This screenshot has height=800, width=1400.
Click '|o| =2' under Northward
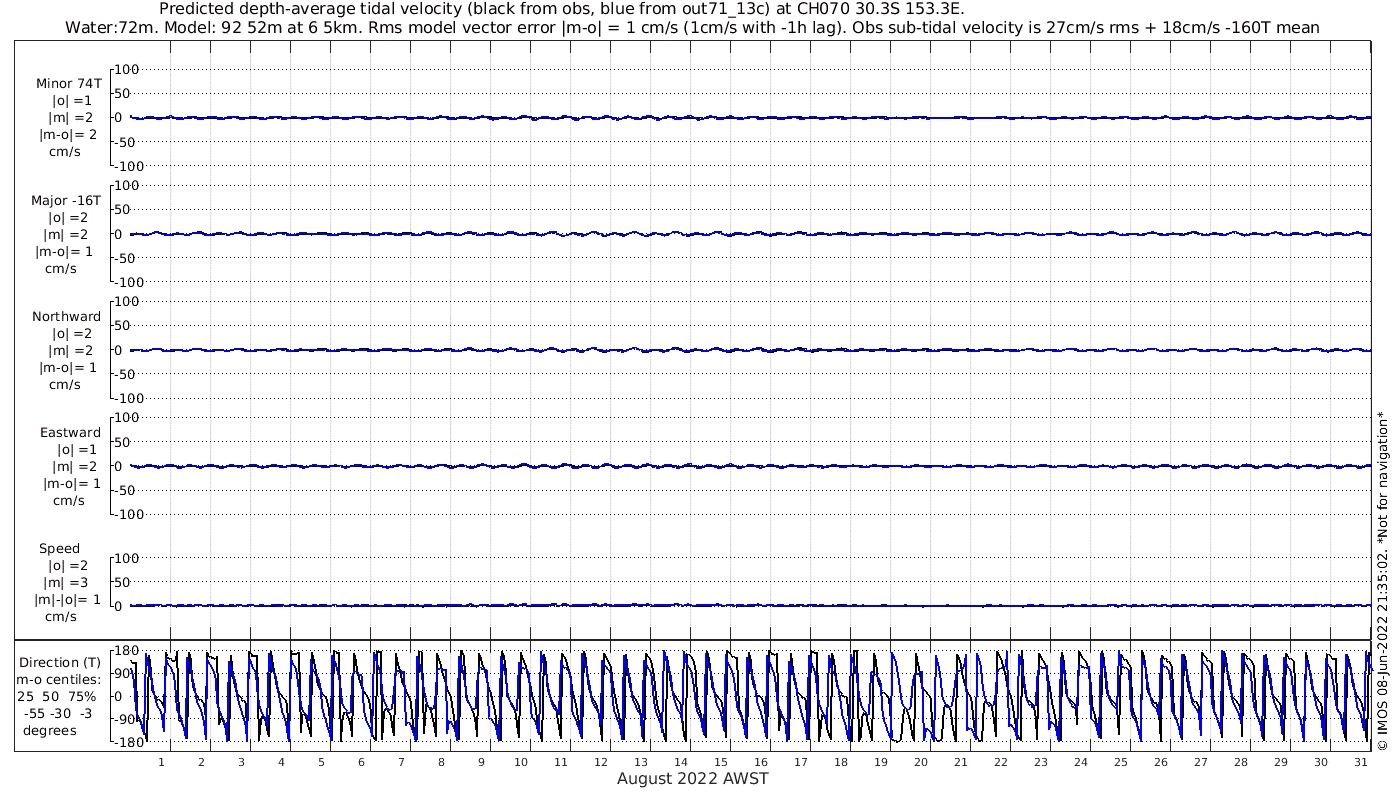click(72, 334)
